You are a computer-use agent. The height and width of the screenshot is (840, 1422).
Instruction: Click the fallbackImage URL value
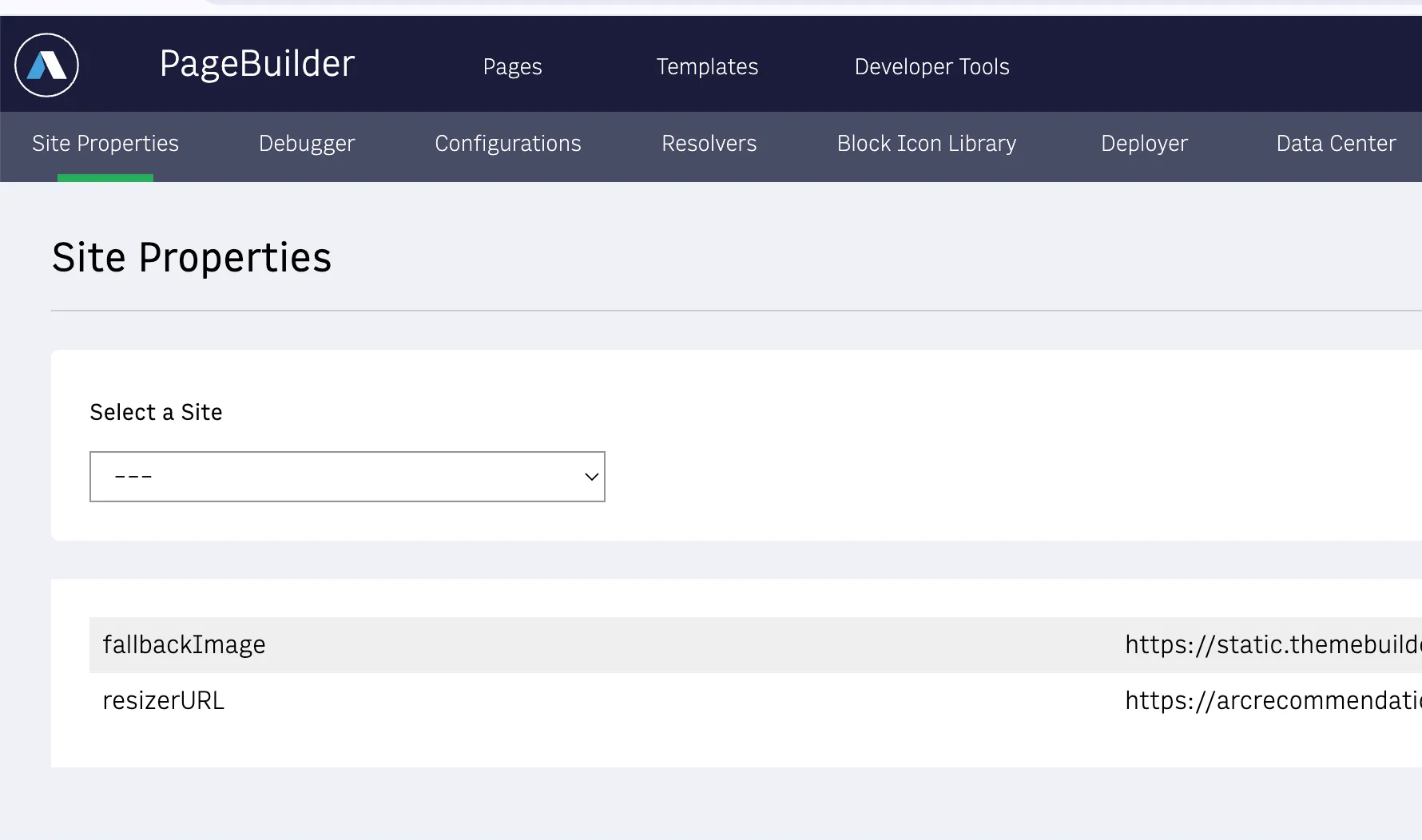(x=1273, y=644)
